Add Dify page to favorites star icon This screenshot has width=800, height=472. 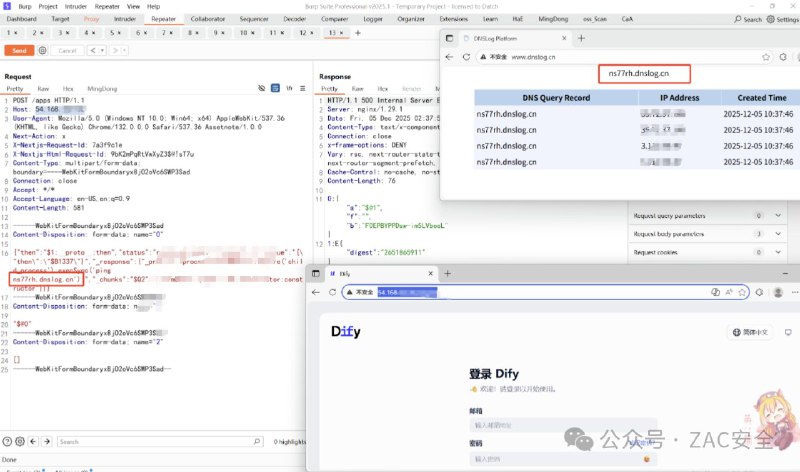742,292
